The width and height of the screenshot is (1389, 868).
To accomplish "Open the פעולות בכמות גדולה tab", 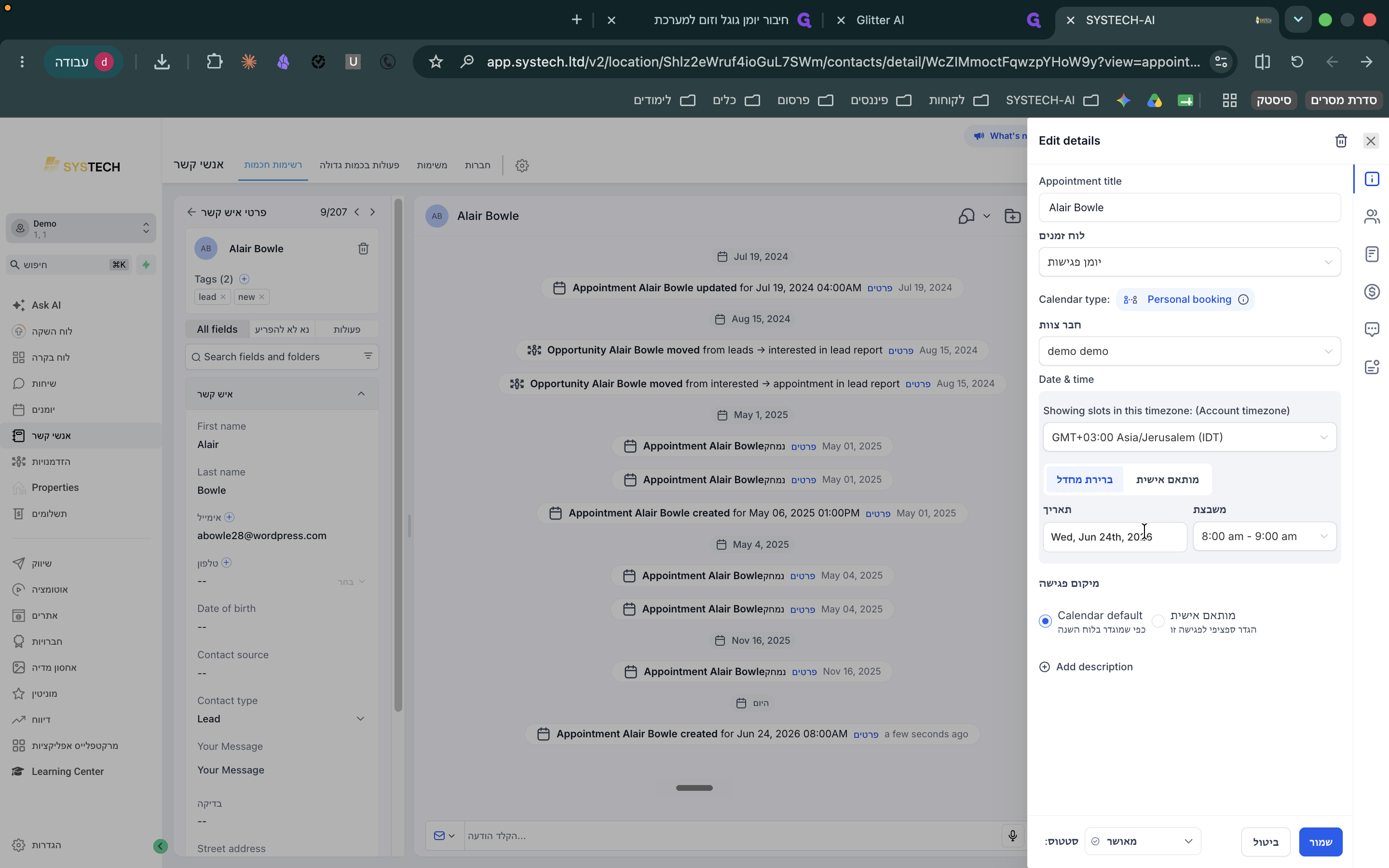I will tap(359, 165).
